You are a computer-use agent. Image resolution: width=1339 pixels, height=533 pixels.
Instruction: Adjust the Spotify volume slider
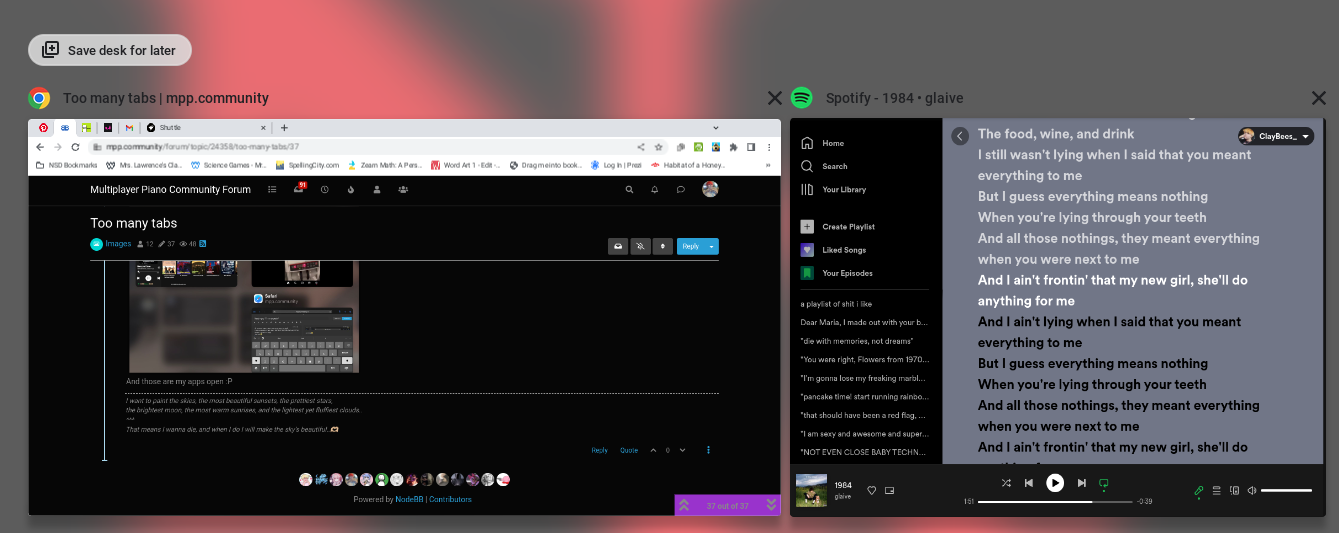1286,490
